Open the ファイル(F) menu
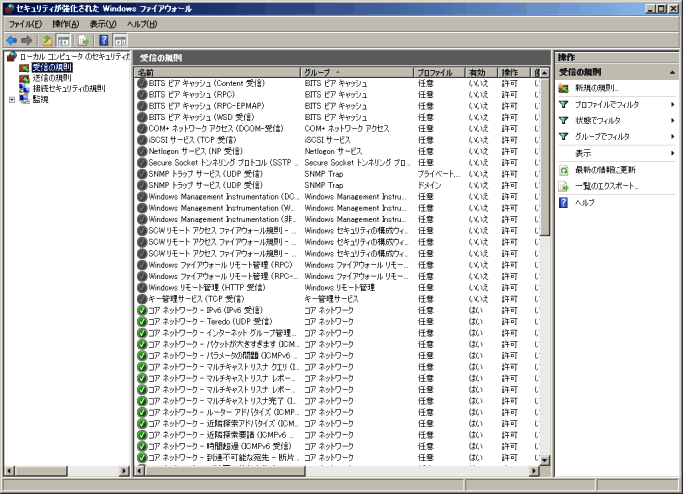683x494 pixels. click(26, 23)
